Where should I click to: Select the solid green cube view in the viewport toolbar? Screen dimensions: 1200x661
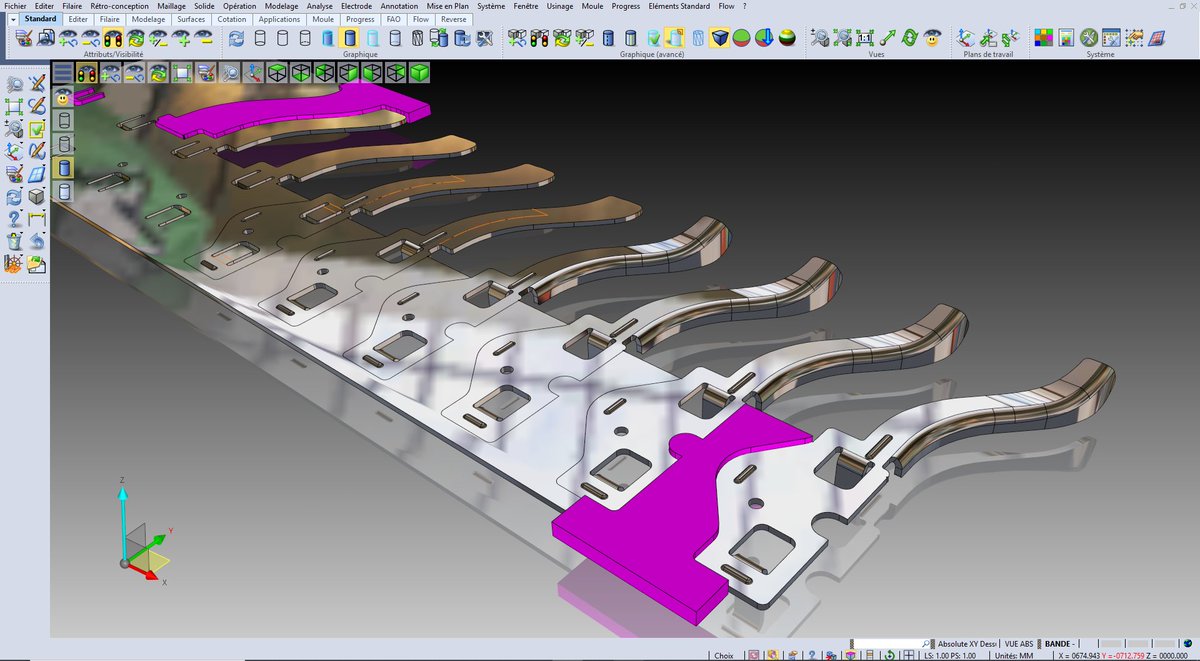(x=420, y=72)
